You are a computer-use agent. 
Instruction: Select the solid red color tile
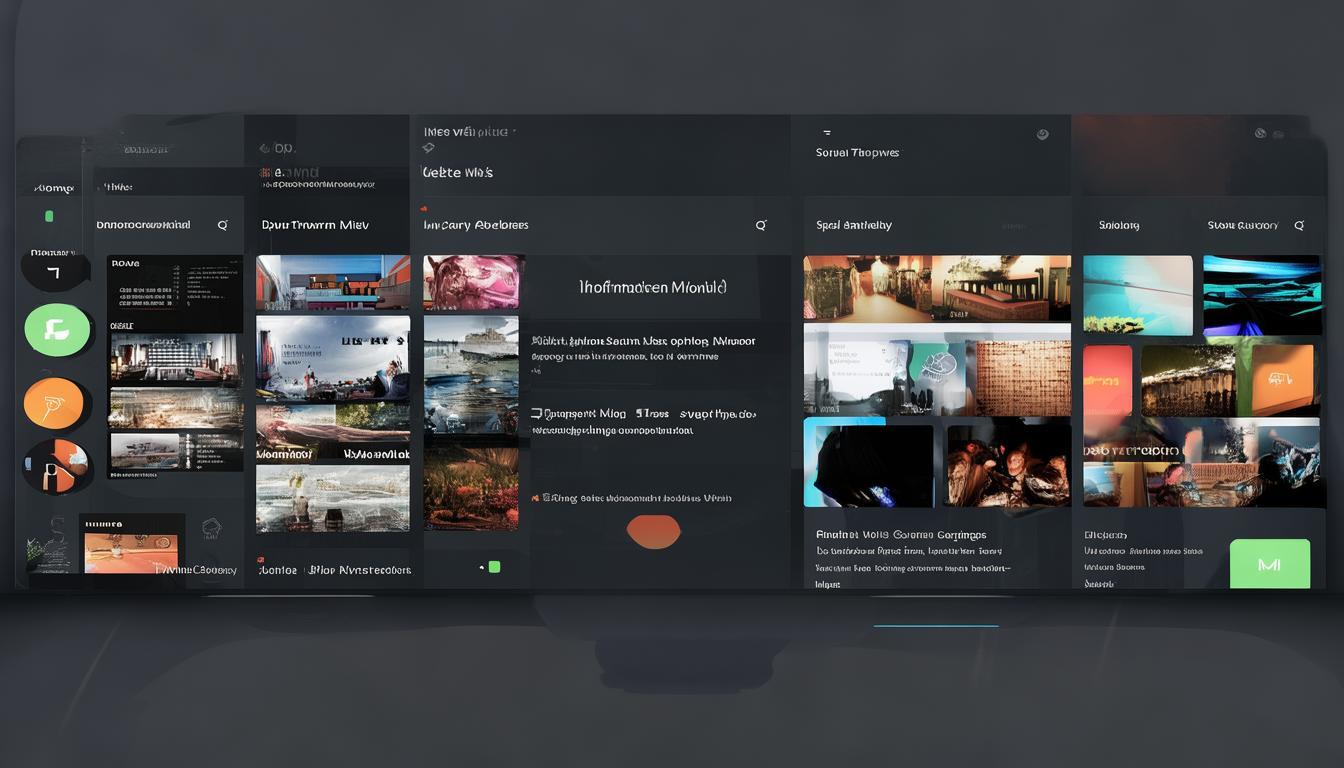point(1108,381)
